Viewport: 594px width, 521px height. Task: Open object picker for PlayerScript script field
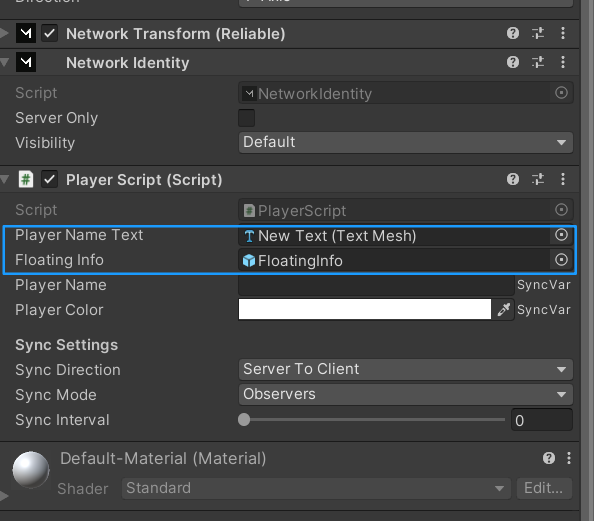coord(561,210)
